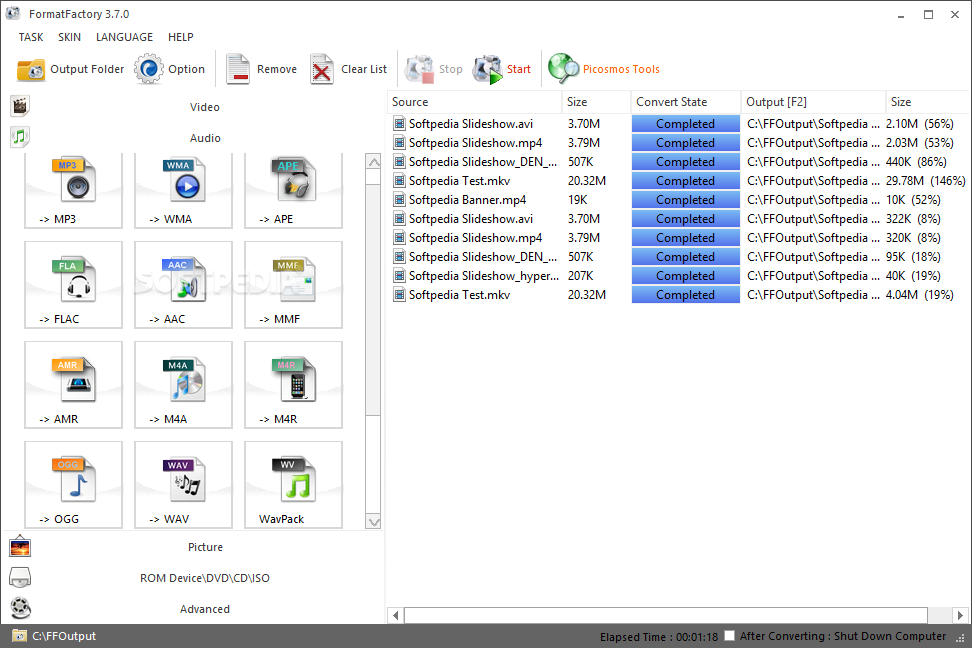Click the task list left scroll arrow
Viewport: 972px width, 648px height.
[x=396, y=615]
